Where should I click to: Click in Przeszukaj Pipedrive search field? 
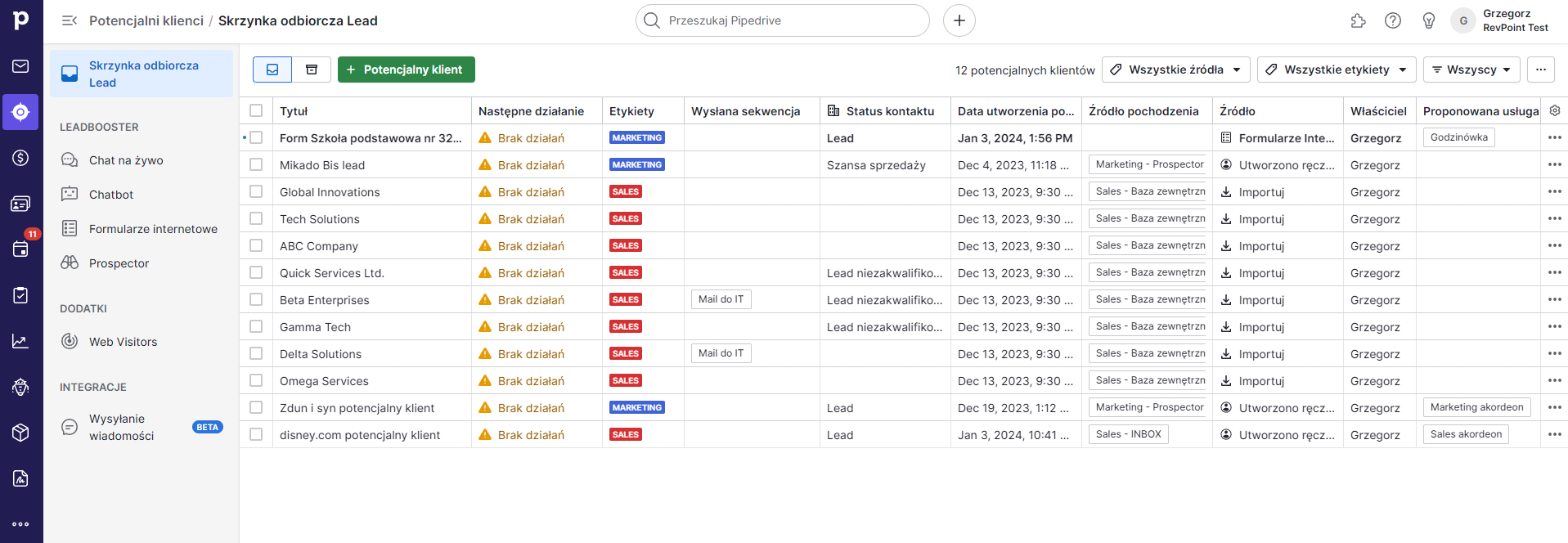coord(783,20)
